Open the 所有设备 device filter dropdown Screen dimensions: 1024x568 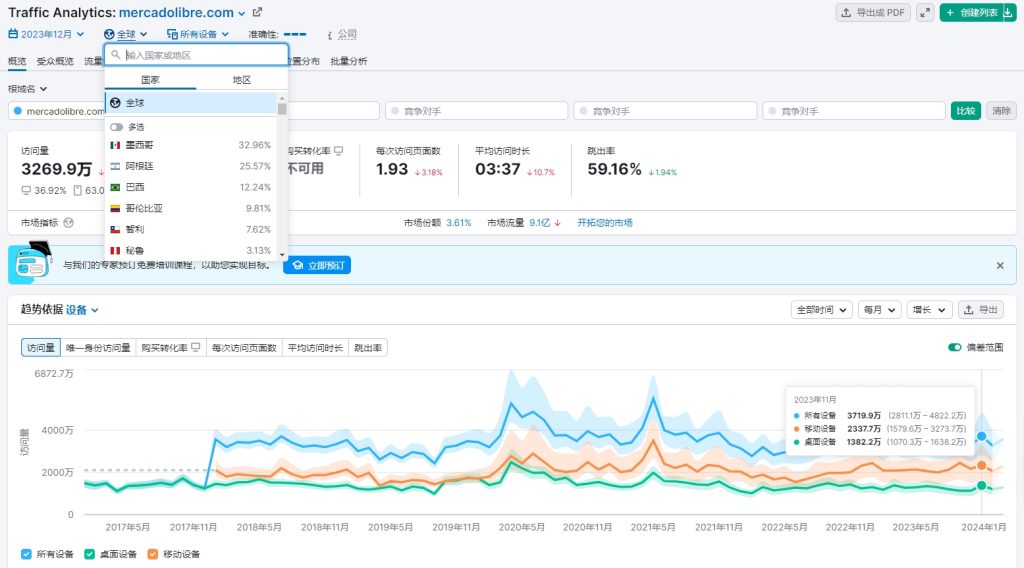click(198, 35)
